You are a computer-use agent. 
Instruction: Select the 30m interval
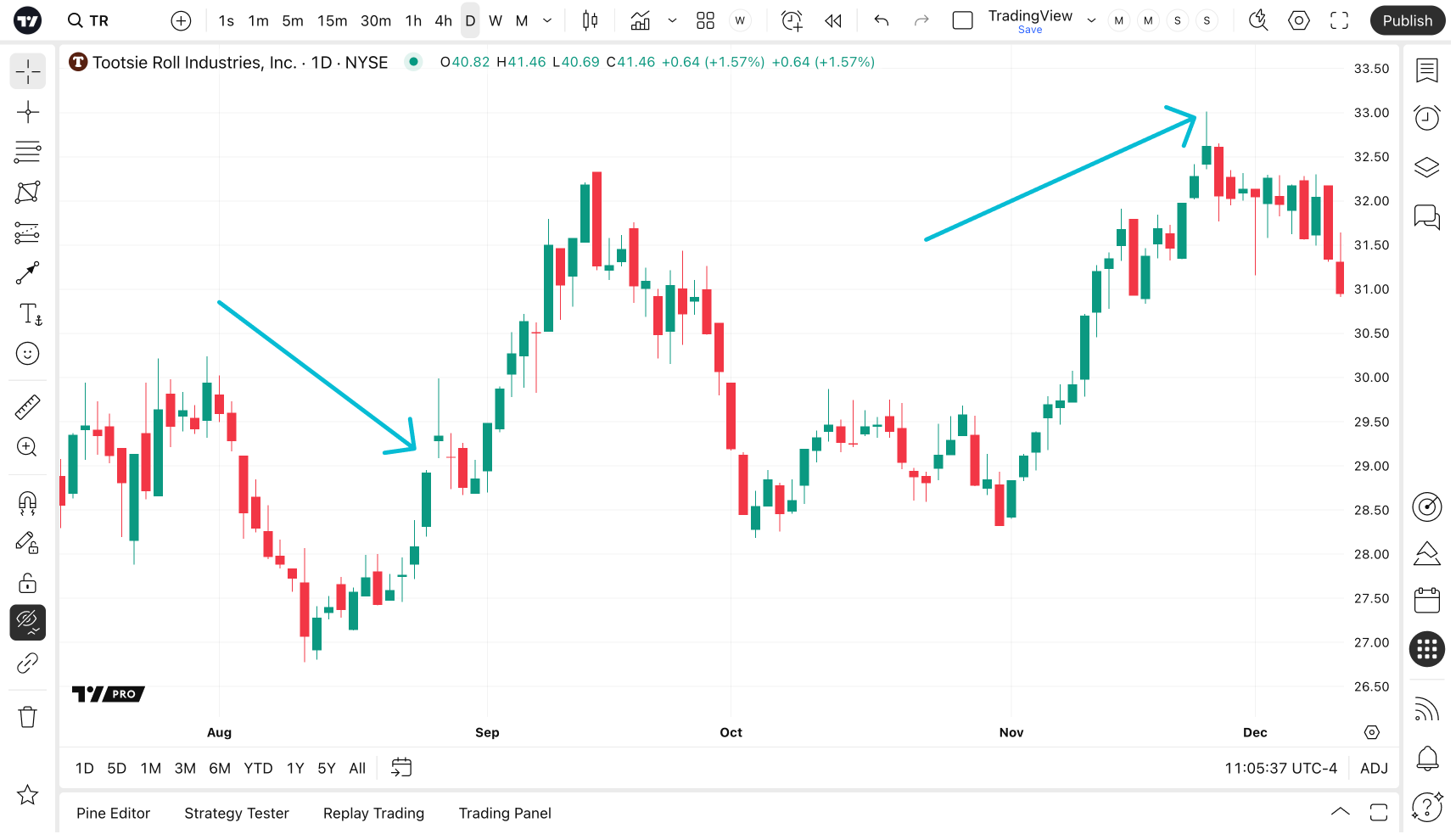click(375, 20)
